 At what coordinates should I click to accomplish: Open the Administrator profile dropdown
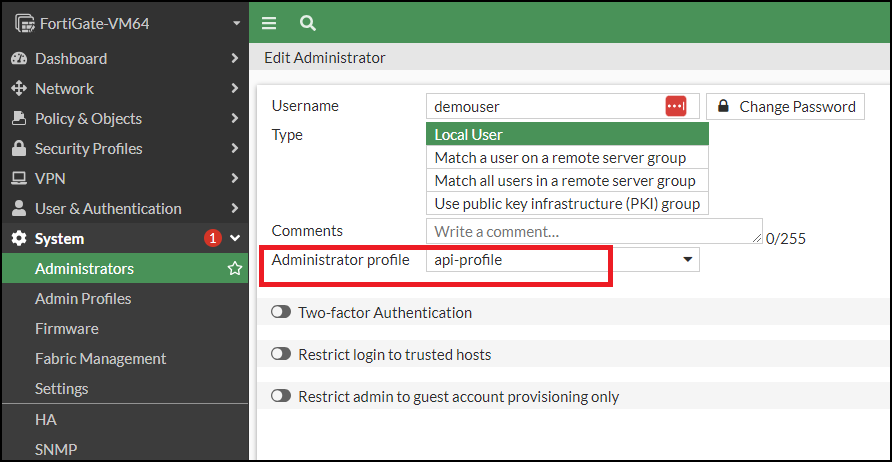(x=562, y=260)
